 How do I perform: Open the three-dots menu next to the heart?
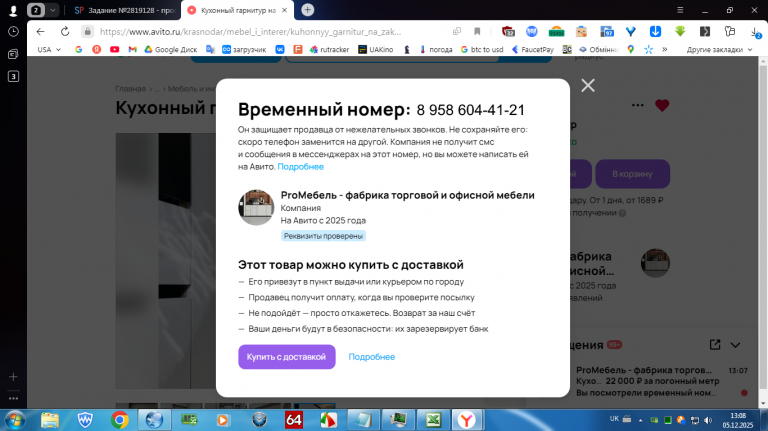pyautogui.click(x=637, y=105)
